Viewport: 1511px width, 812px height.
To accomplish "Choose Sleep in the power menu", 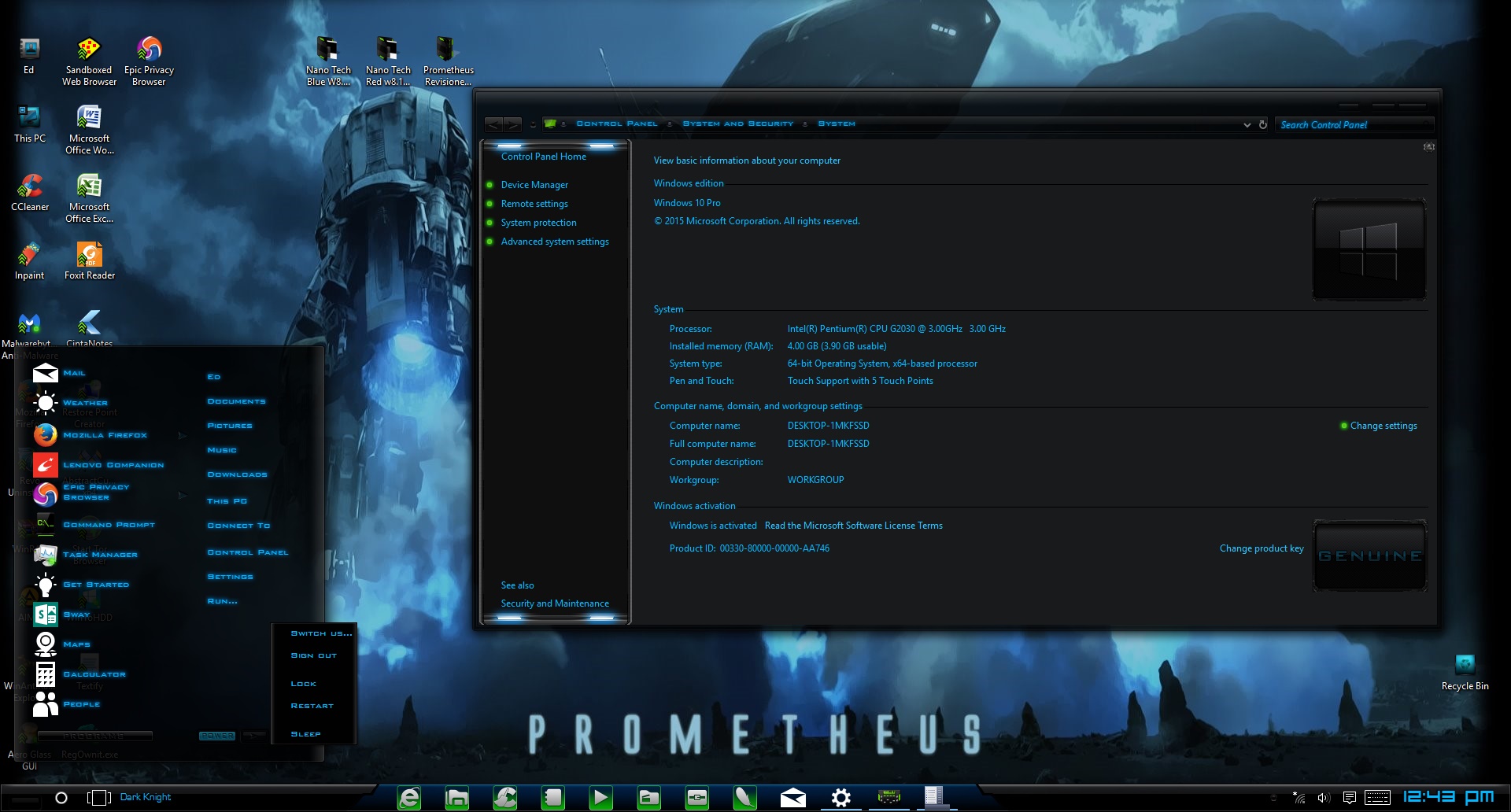I will click(305, 734).
